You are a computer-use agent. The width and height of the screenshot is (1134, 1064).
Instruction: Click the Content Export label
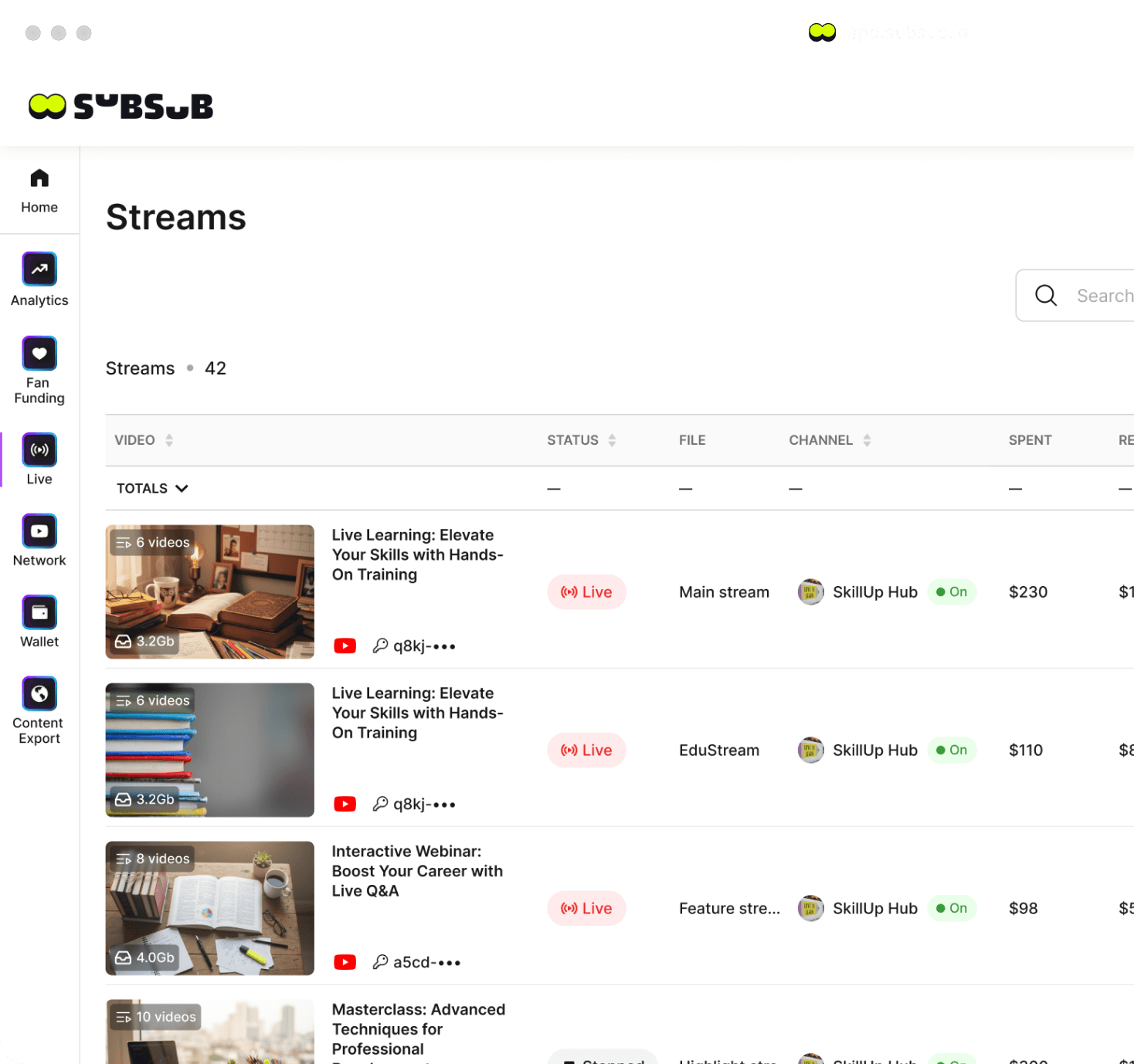(39, 731)
